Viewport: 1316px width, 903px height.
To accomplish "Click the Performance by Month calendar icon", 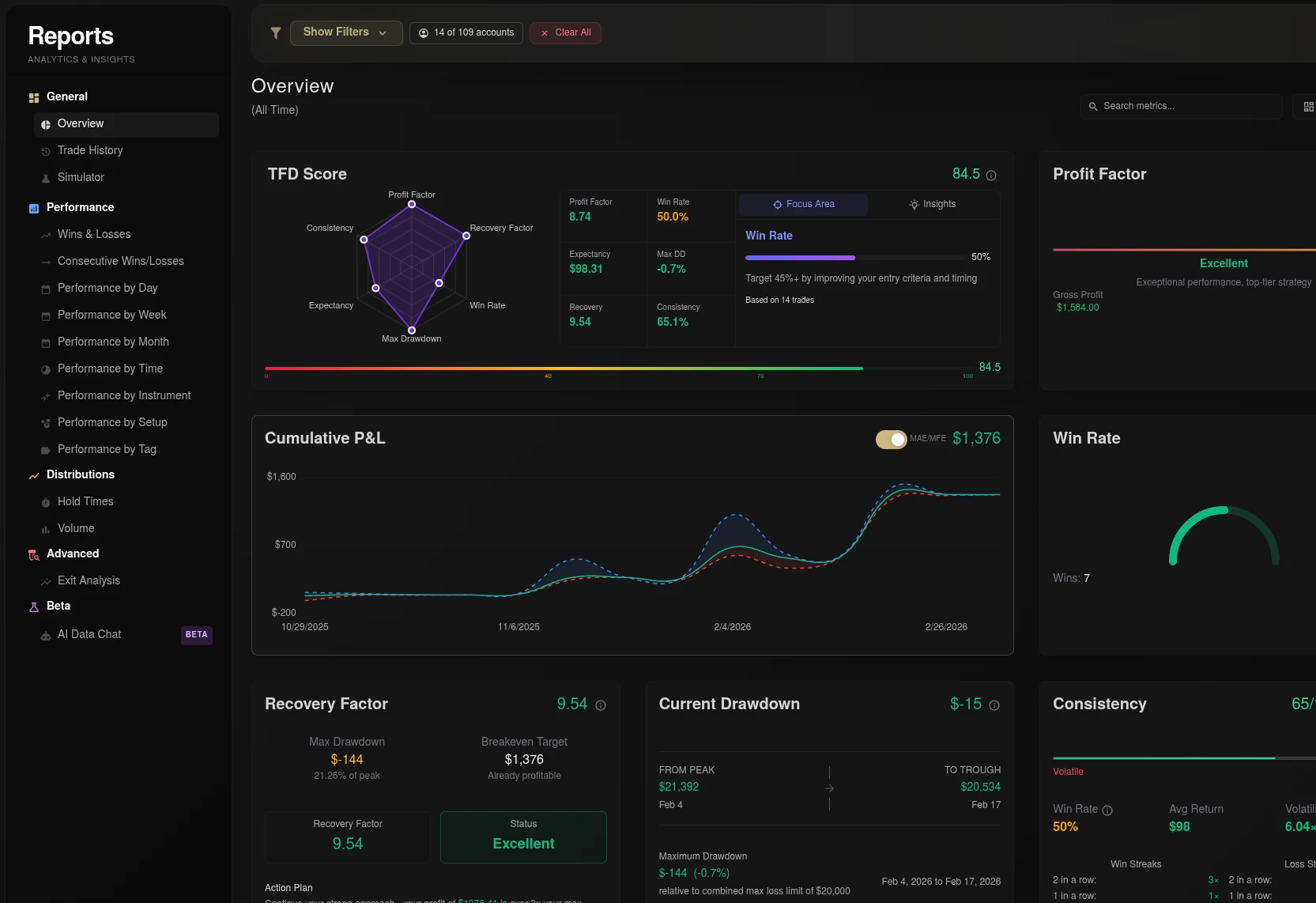I will [46, 342].
